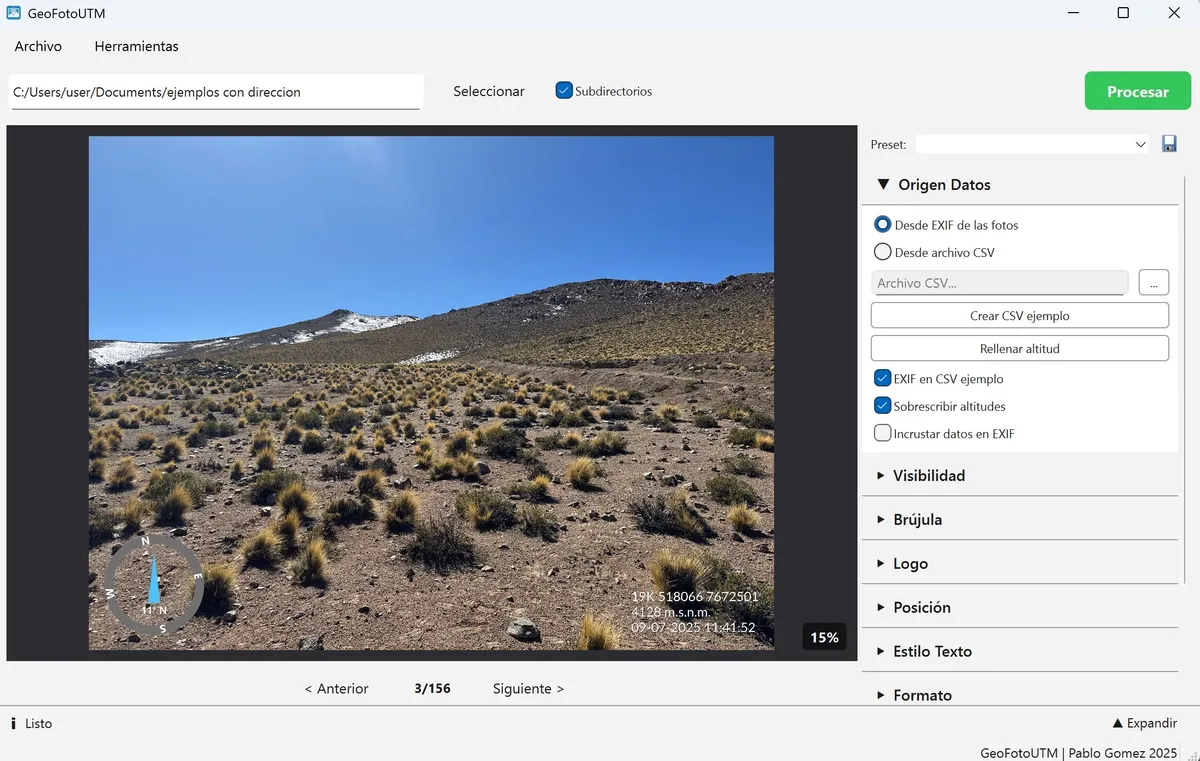Close the GeoFotoUTM window

point(1174,13)
